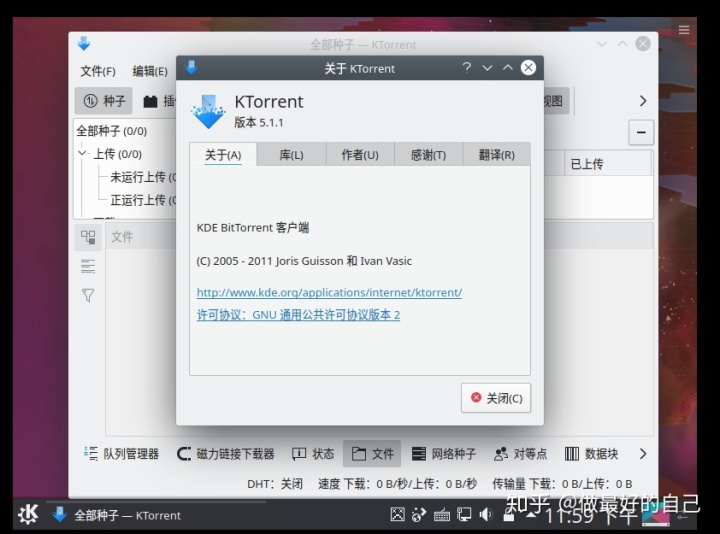Expand the main toolbar overflow chevron

pos(643,101)
